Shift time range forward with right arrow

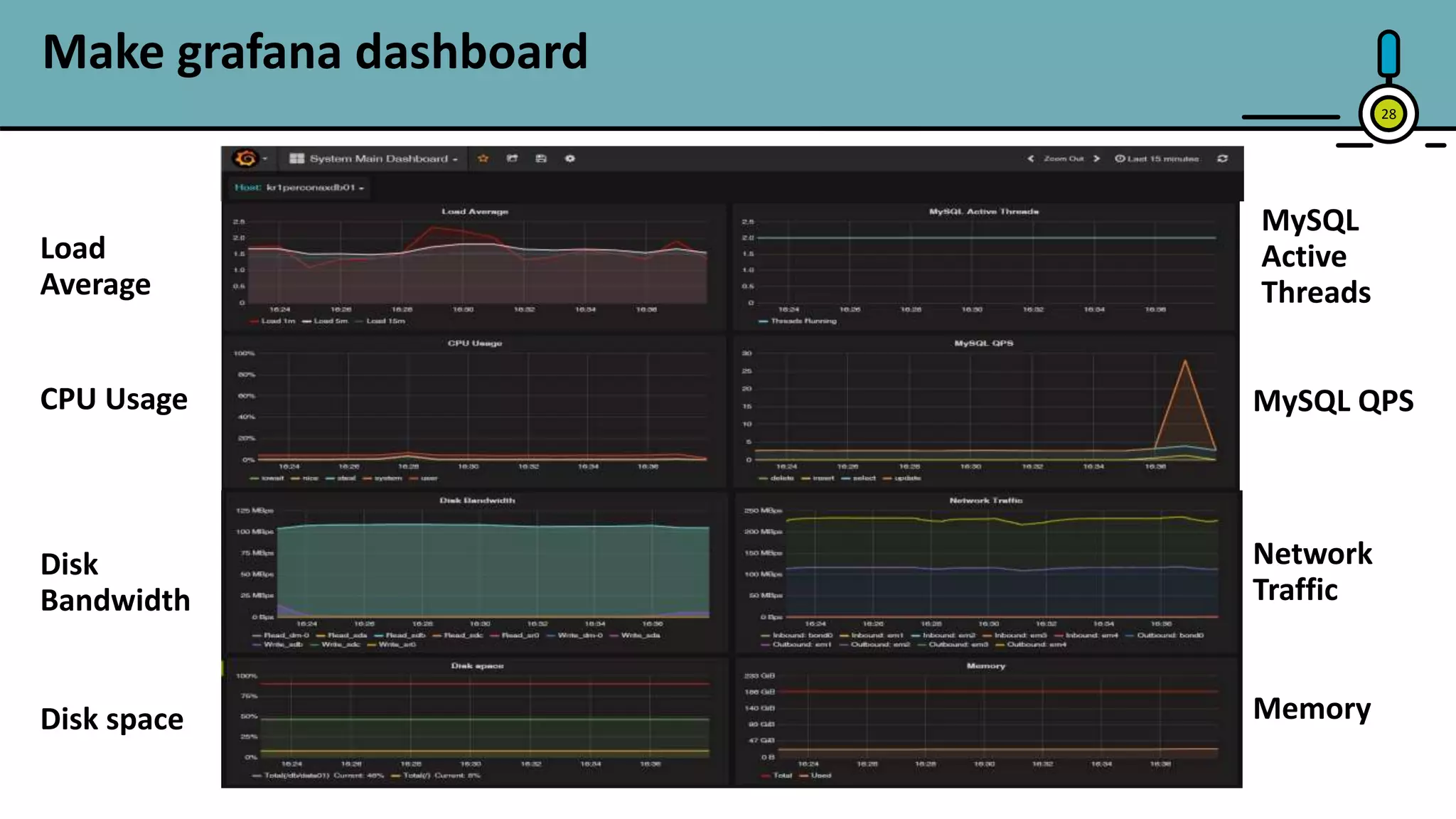[x=1097, y=159]
